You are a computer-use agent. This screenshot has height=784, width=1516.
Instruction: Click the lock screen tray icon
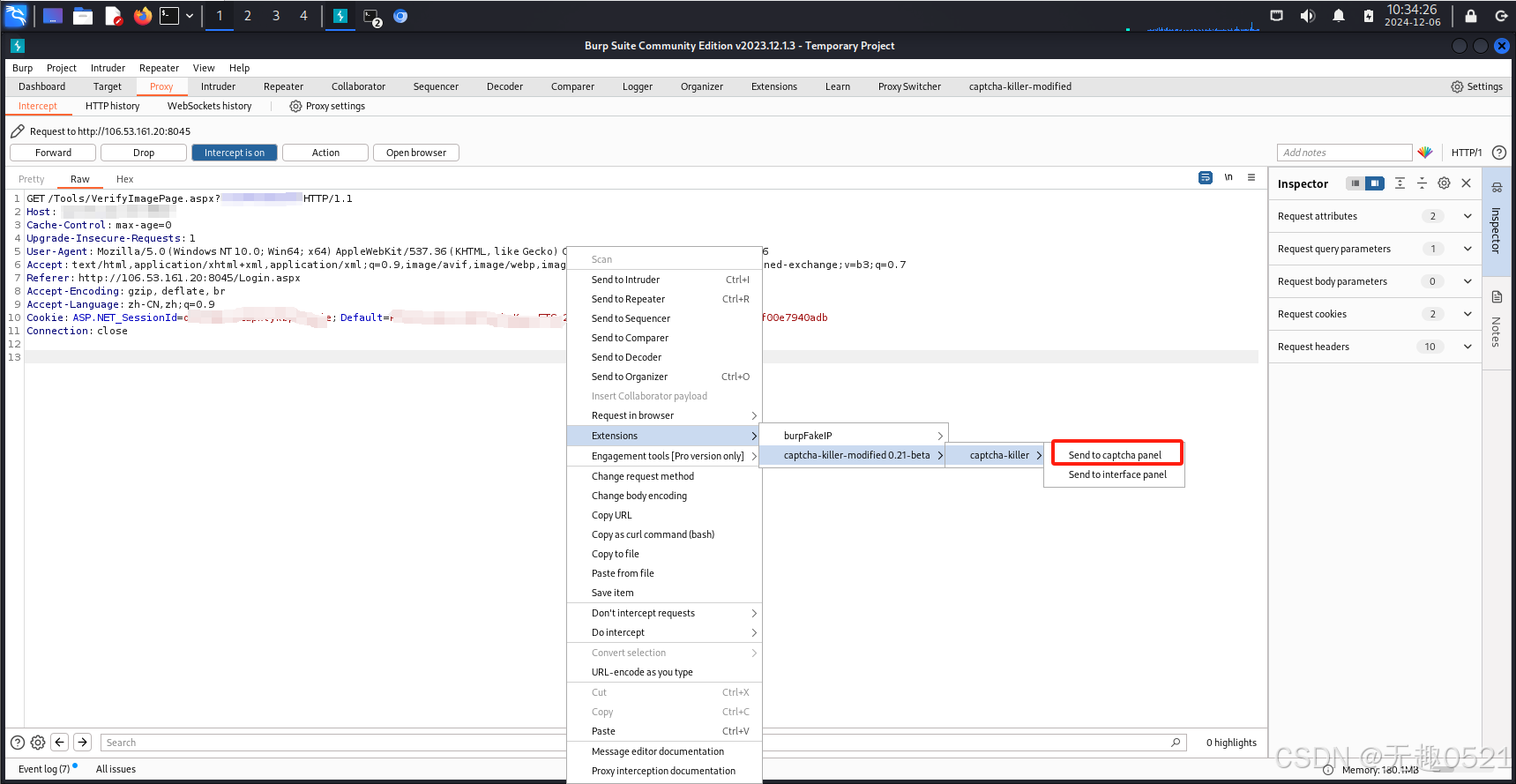[1471, 16]
